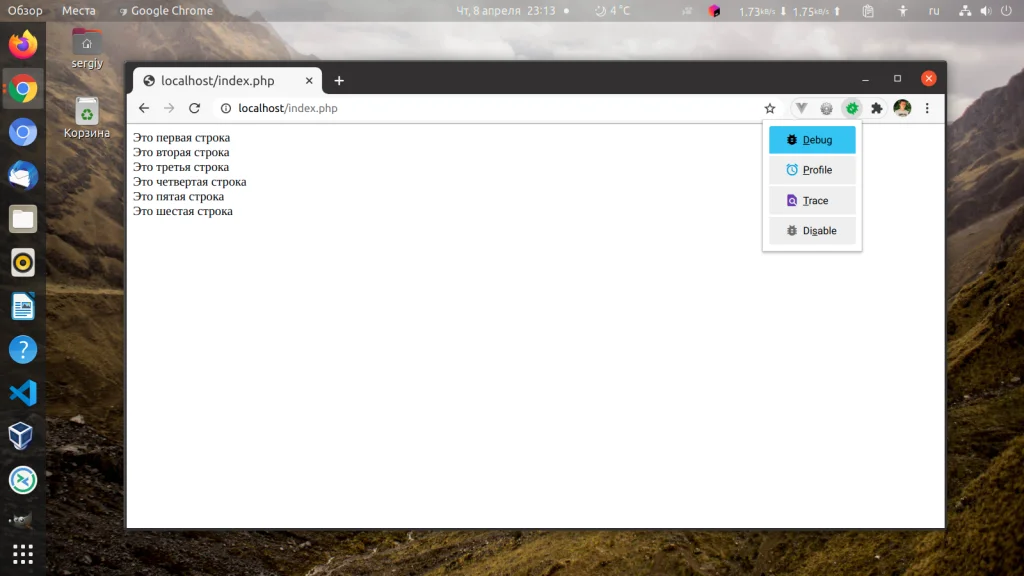The image size is (1024, 576).
Task: Switch keyboard layout ru indicator
Action: coord(934,10)
